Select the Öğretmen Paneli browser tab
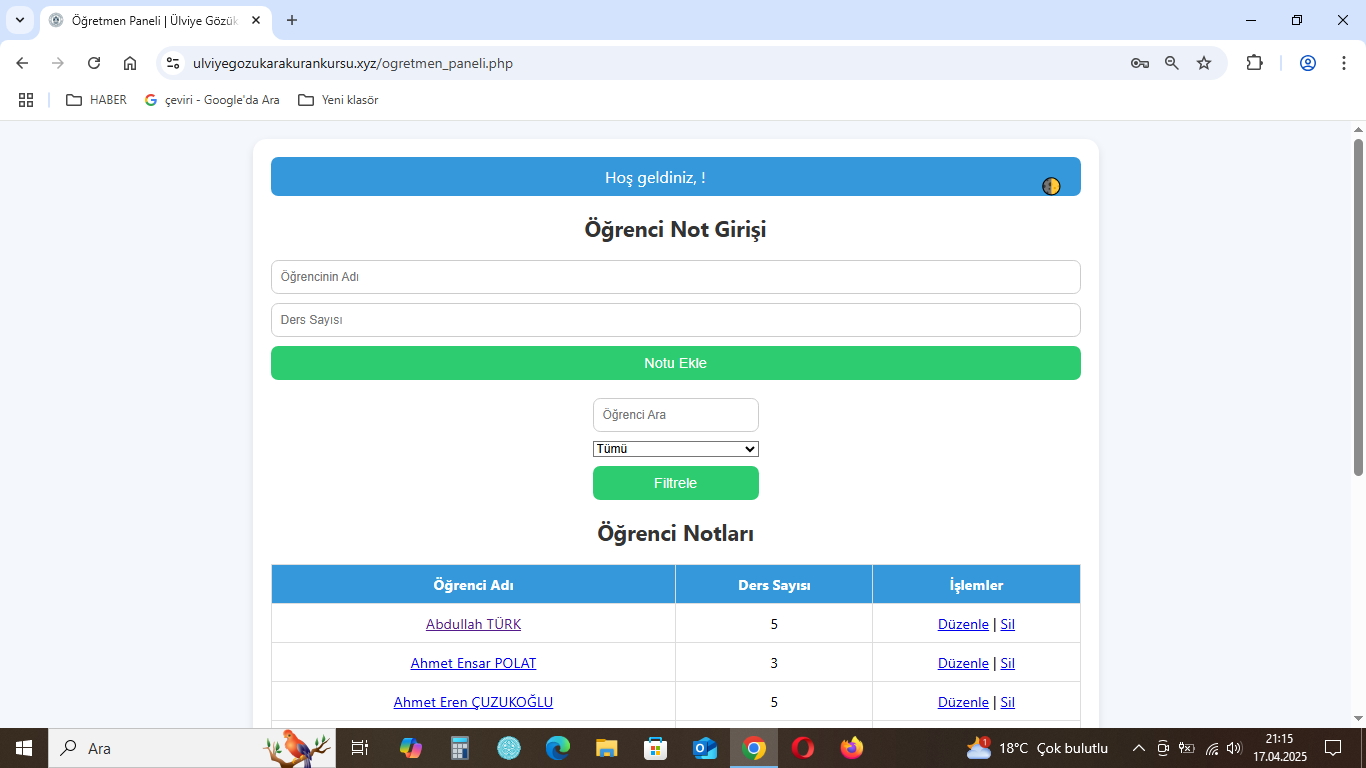The height and width of the screenshot is (768, 1366). point(155,20)
